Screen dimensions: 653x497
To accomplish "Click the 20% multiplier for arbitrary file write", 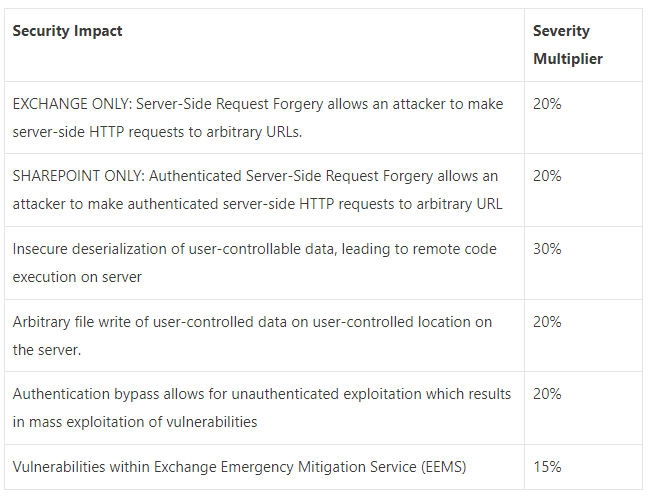I will (x=547, y=322).
